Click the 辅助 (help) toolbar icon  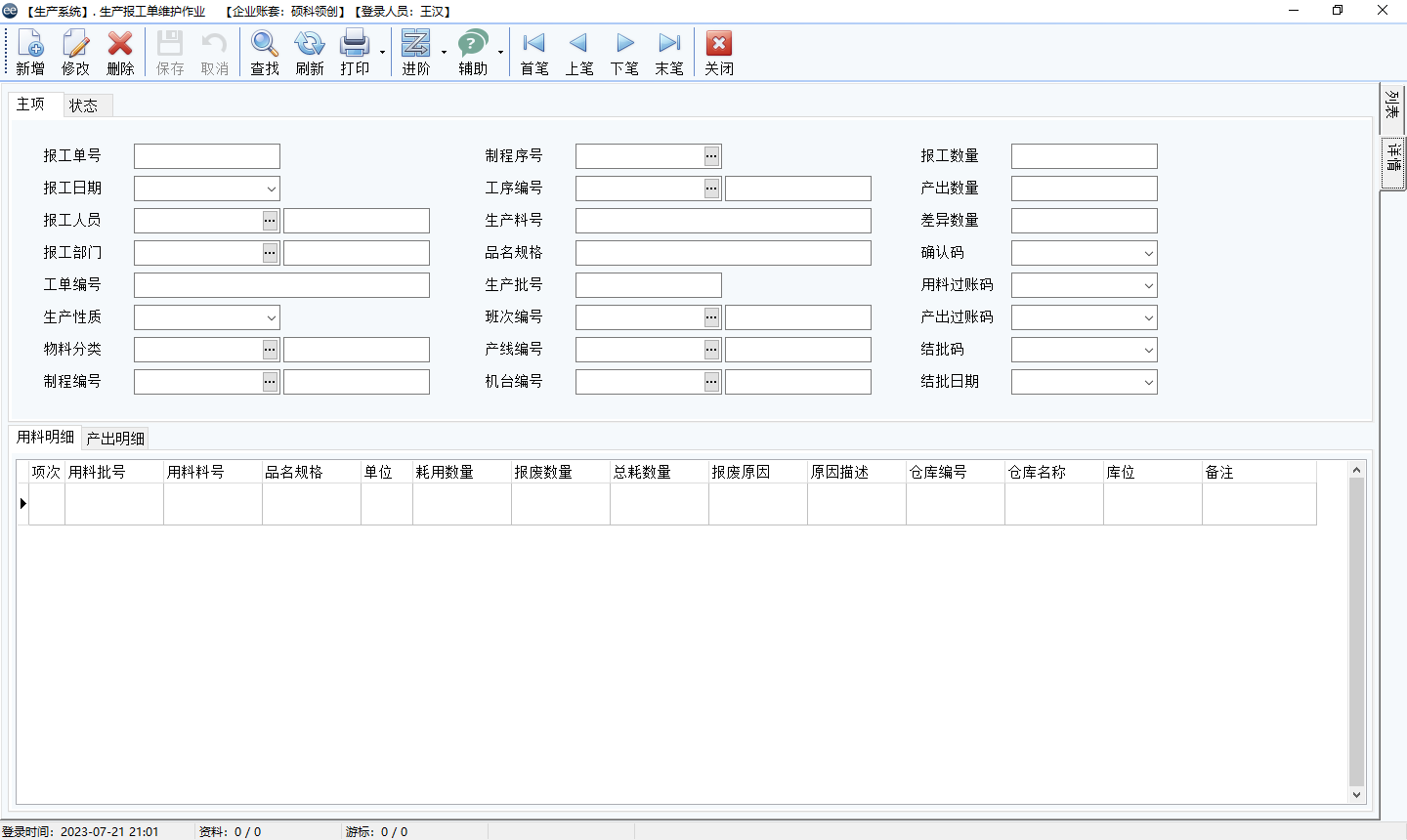pos(473,52)
